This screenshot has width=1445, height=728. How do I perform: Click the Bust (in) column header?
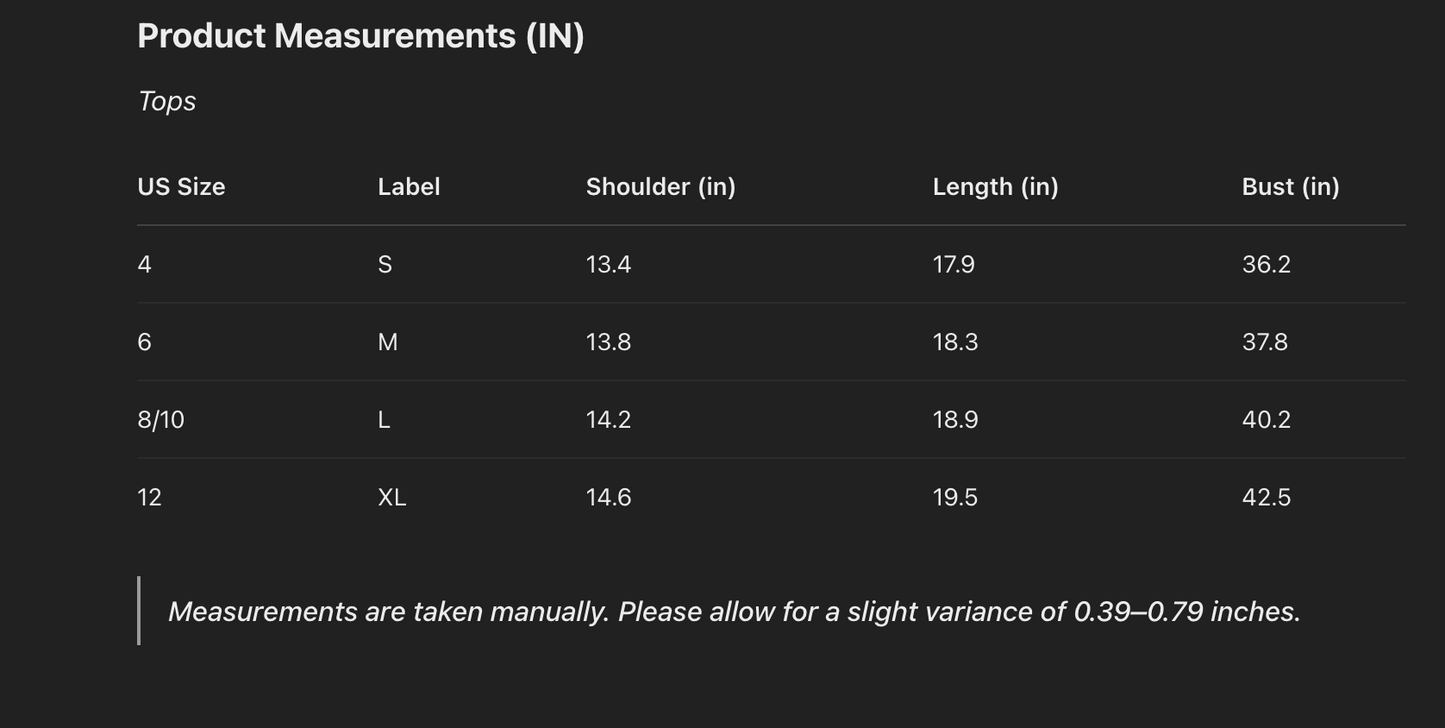point(1290,187)
